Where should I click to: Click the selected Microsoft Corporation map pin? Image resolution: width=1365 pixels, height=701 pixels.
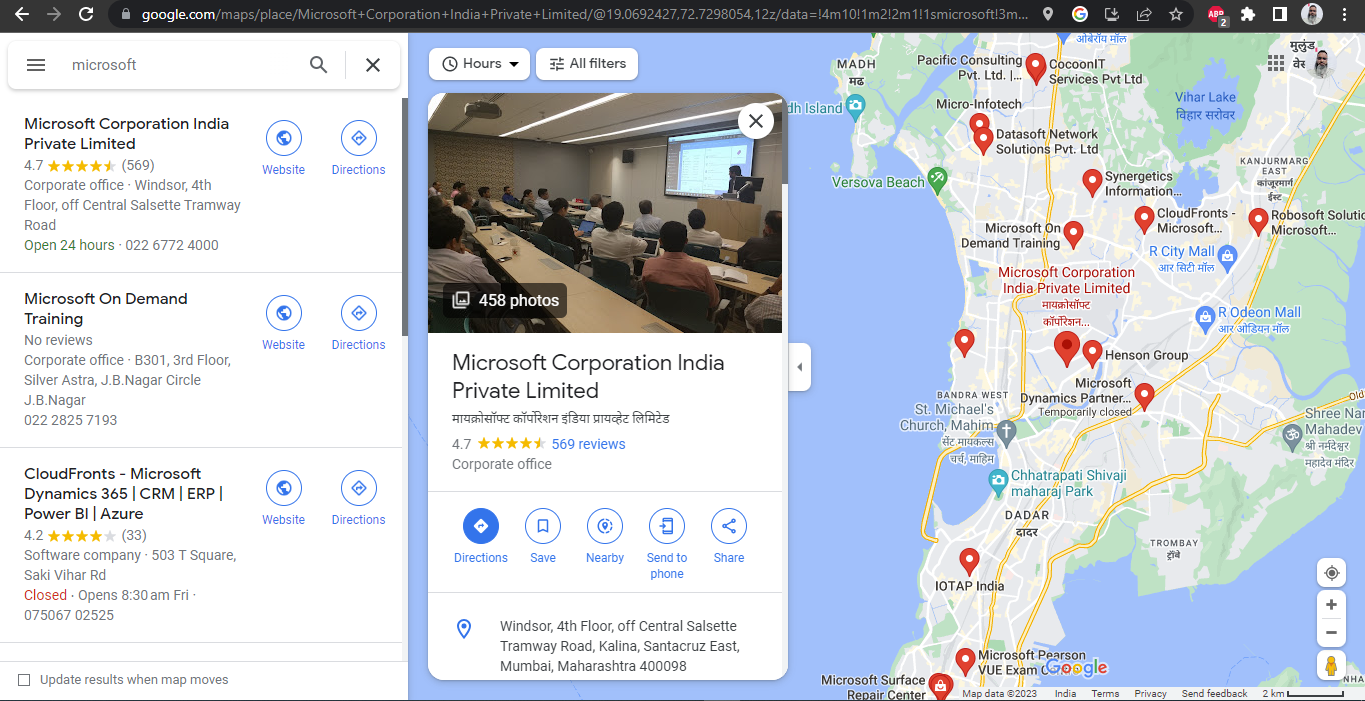tap(1067, 349)
